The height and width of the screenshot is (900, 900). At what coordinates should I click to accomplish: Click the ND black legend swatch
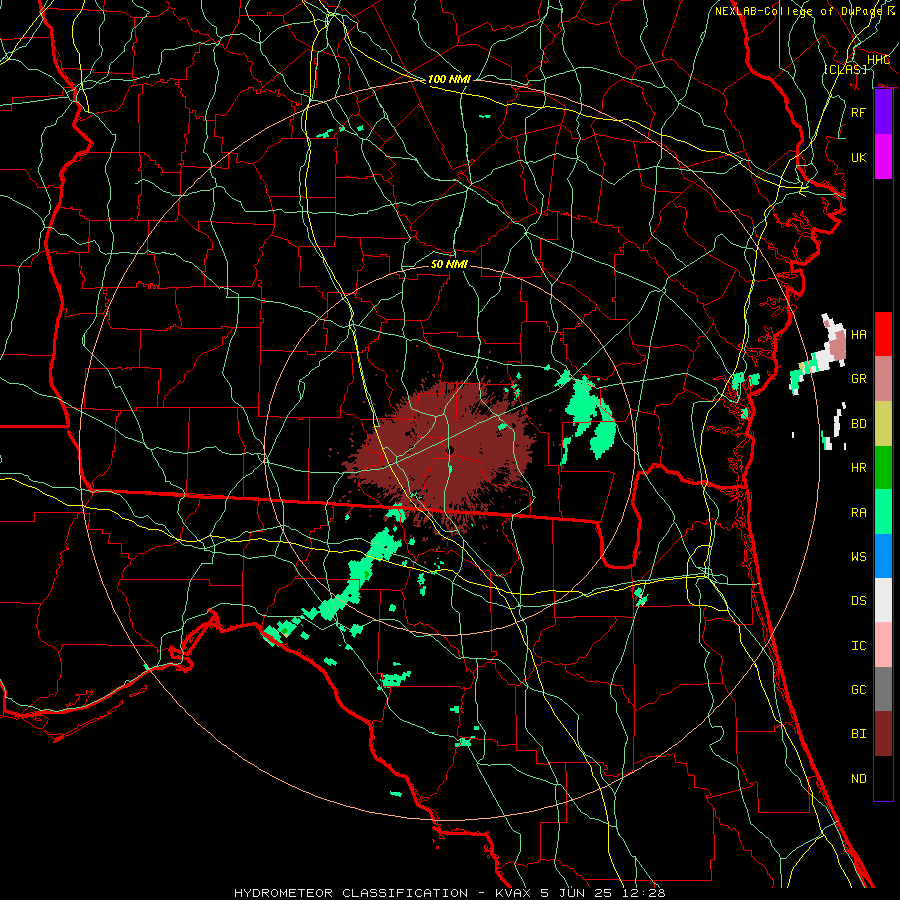(883, 778)
